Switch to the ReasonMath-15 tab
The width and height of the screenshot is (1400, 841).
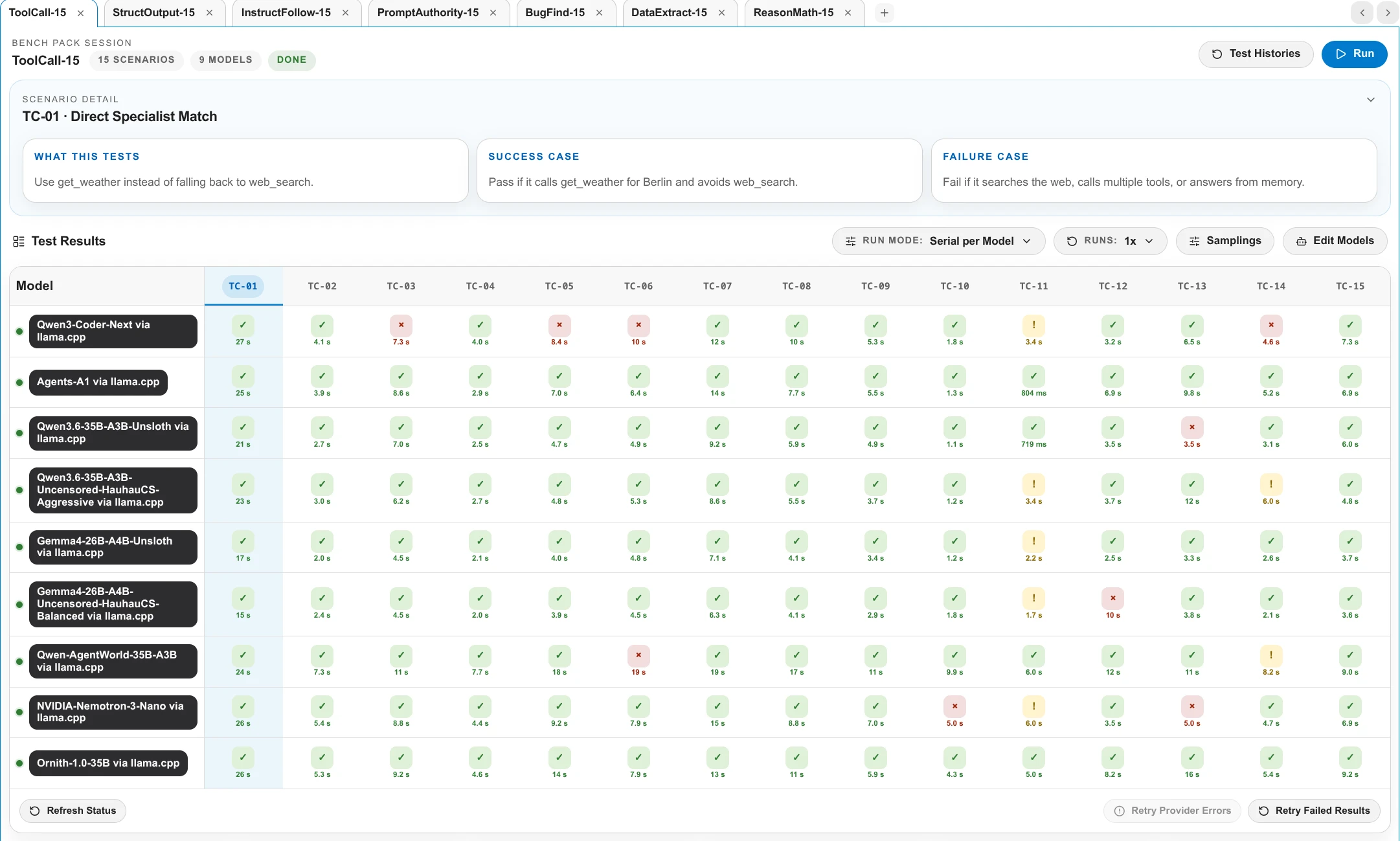(793, 13)
